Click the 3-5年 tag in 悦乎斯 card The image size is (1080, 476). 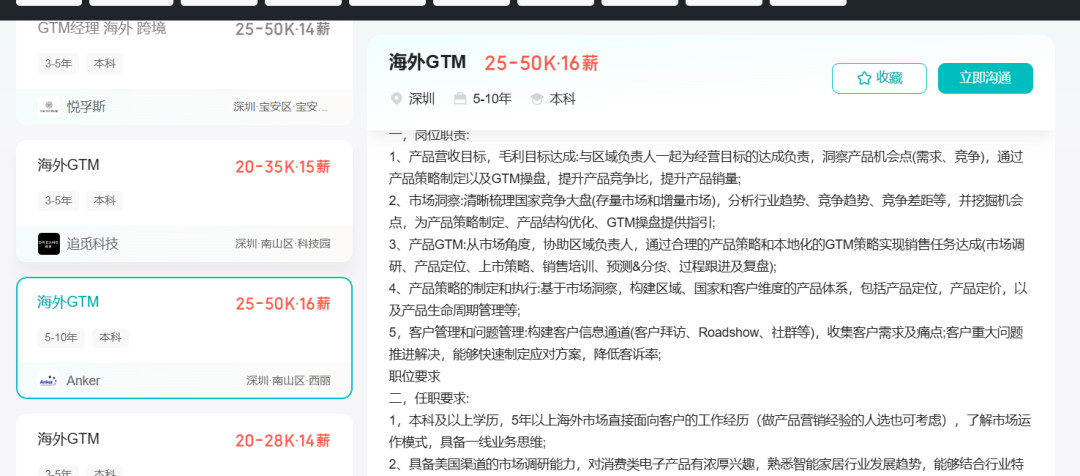pos(58,64)
